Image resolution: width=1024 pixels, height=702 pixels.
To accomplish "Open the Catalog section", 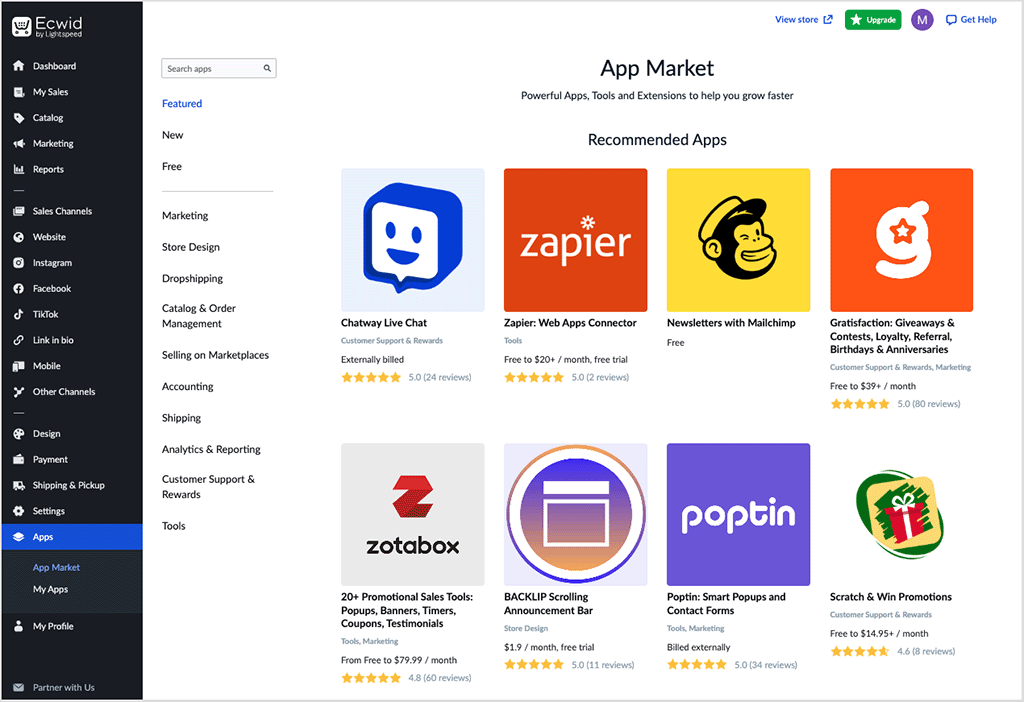I will click(42, 117).
